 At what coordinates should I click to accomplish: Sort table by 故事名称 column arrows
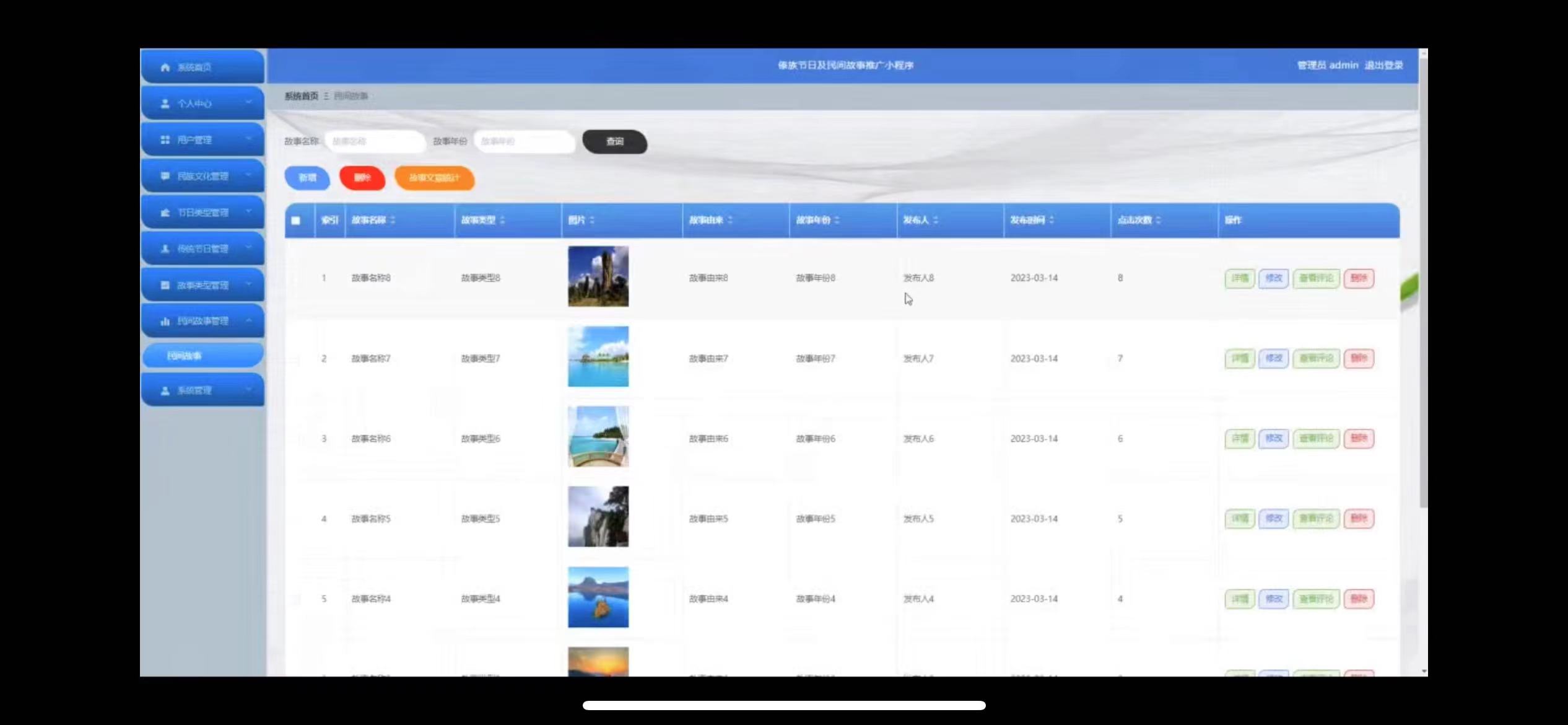[393, 220]
